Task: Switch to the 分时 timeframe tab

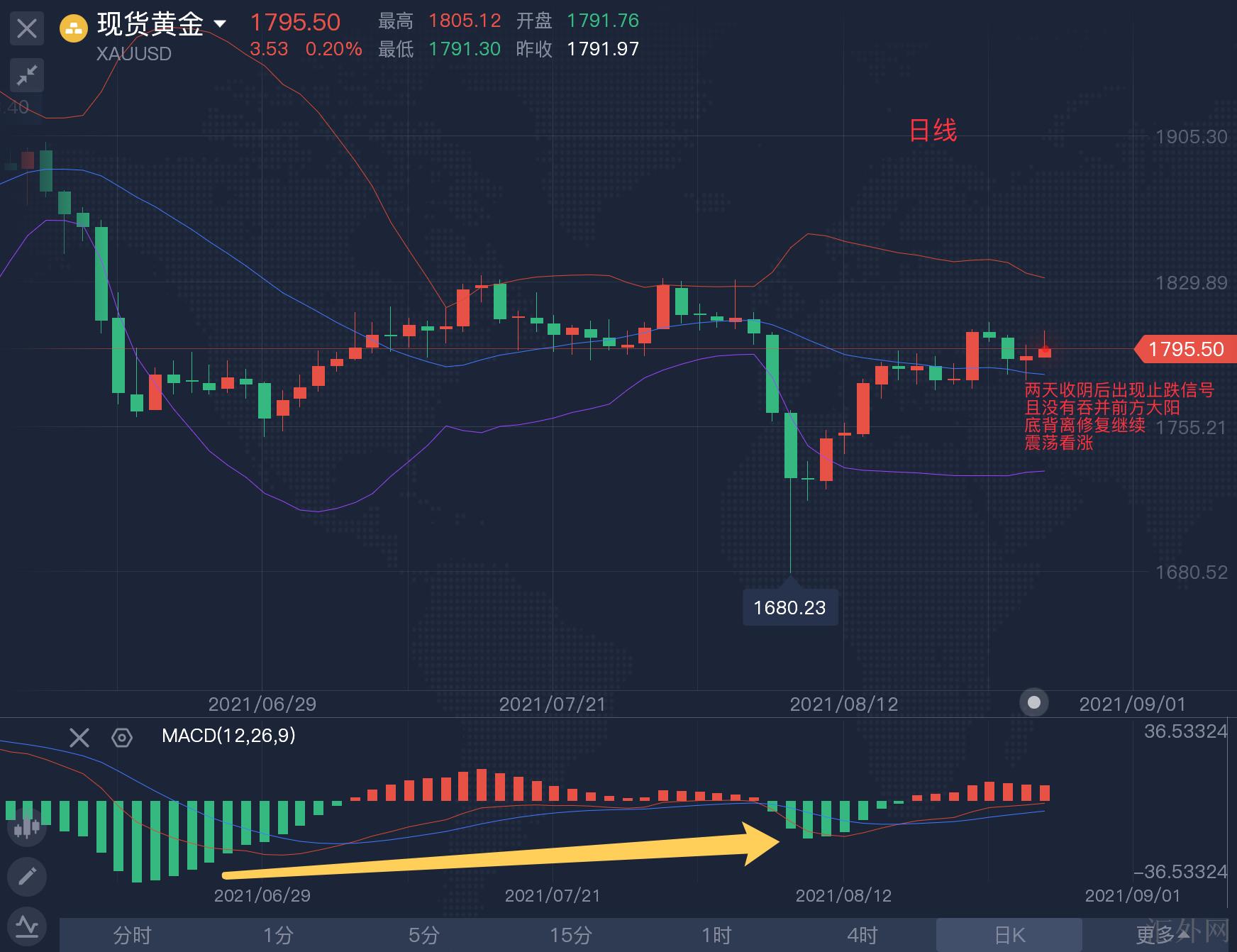Action: (133, 935)
